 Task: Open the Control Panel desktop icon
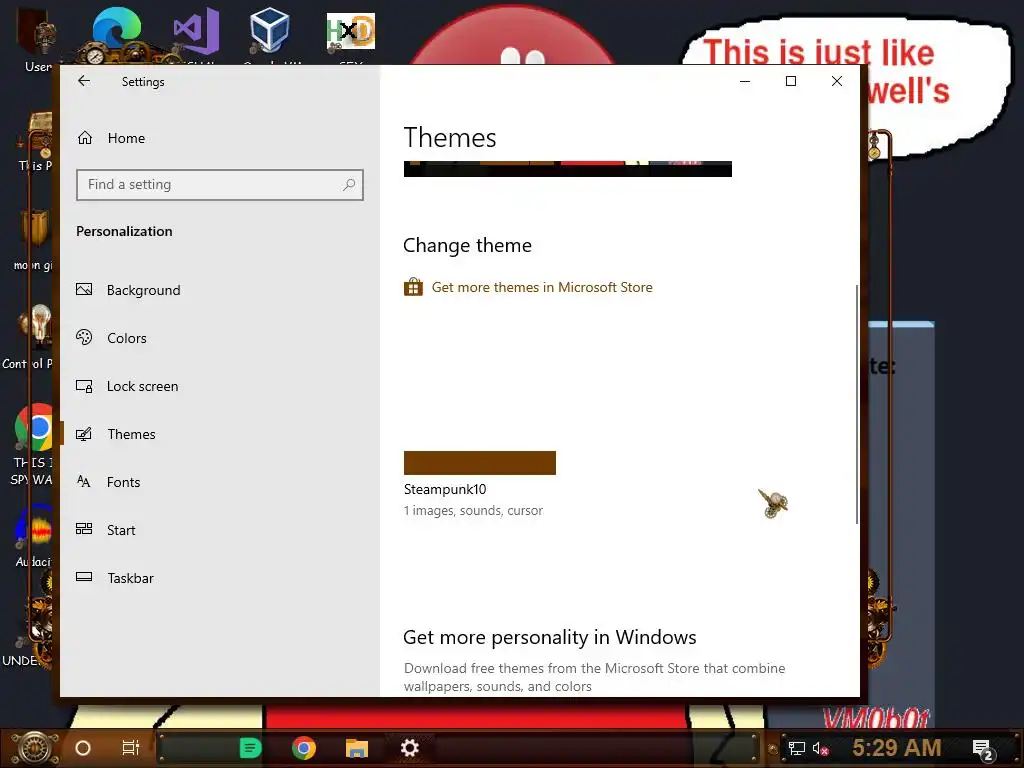[x=34, y=336]
